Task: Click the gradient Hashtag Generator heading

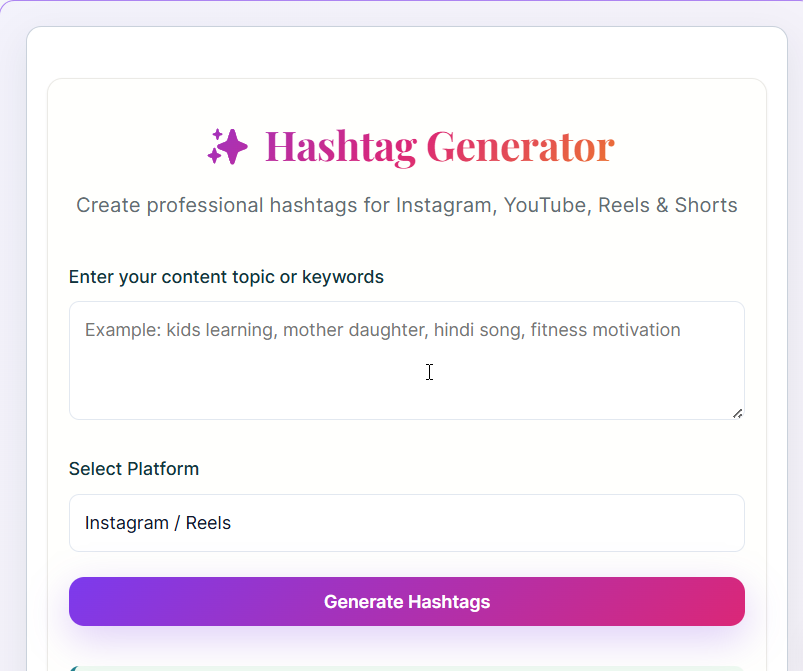Action: click(x=437, y=146)
